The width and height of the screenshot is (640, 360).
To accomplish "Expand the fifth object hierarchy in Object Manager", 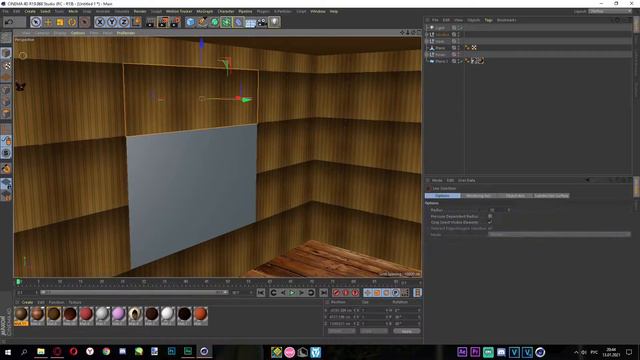I will pos(427,54).
